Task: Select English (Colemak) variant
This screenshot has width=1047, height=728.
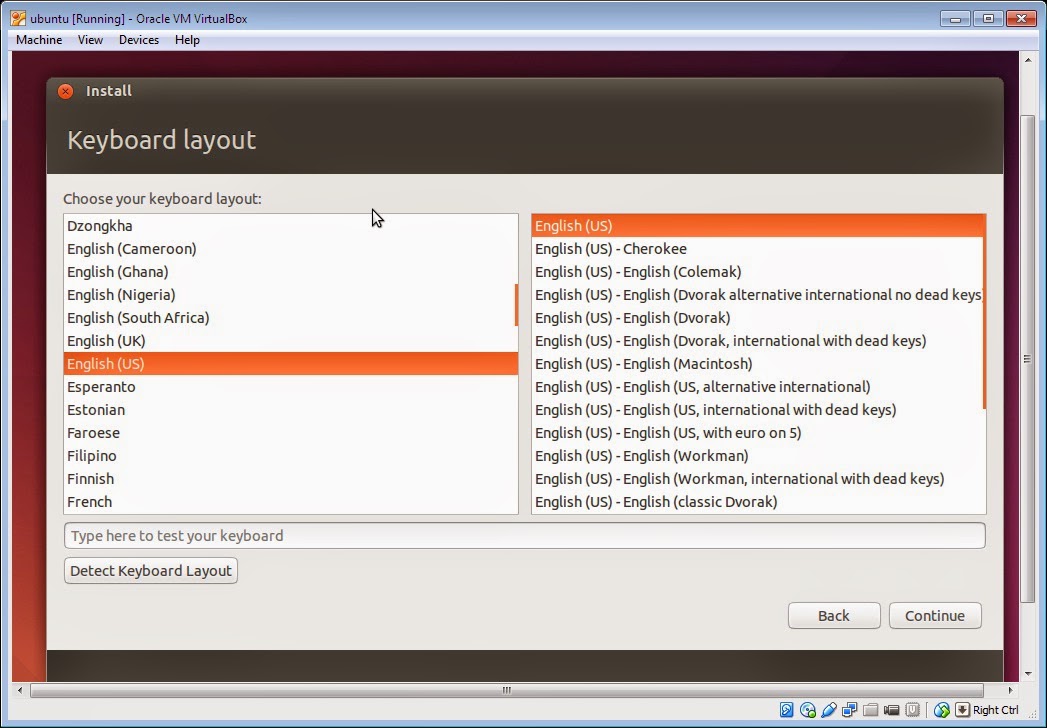Action: pyautogui.click(x=758, y=272)
